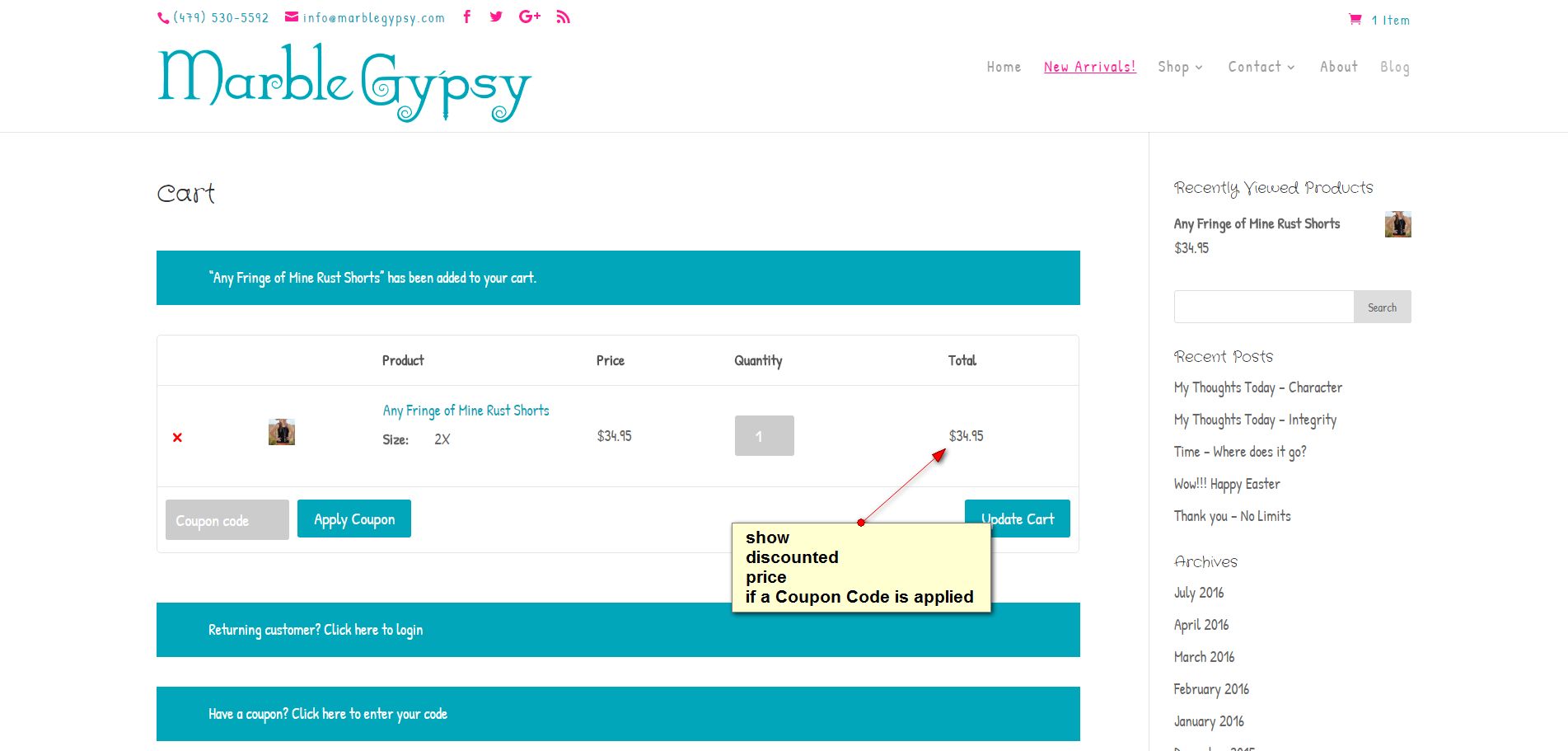Open the Facebook social icon
Image resolution: width=1568 pixels, height=751 pixels.
(x=467, y=16)
